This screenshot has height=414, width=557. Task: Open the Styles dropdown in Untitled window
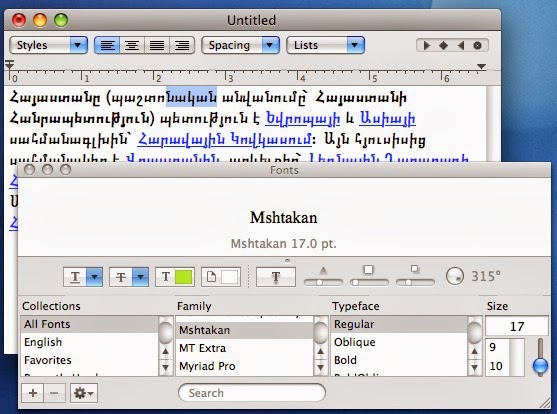(x=48, y=45)
